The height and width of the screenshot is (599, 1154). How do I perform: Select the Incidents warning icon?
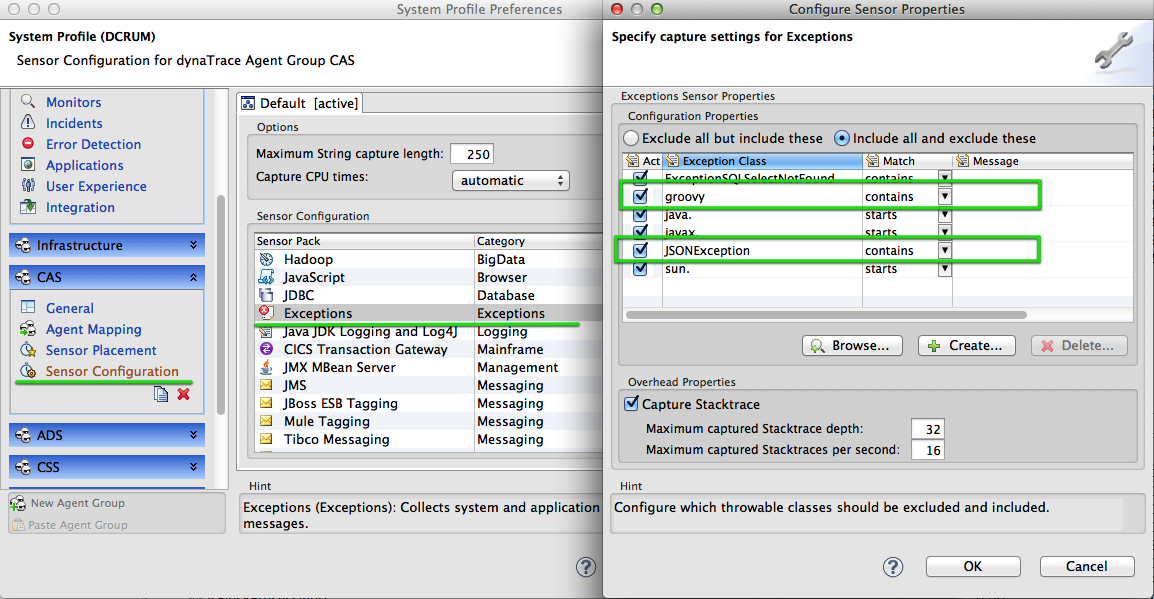(x=28, y=122)
